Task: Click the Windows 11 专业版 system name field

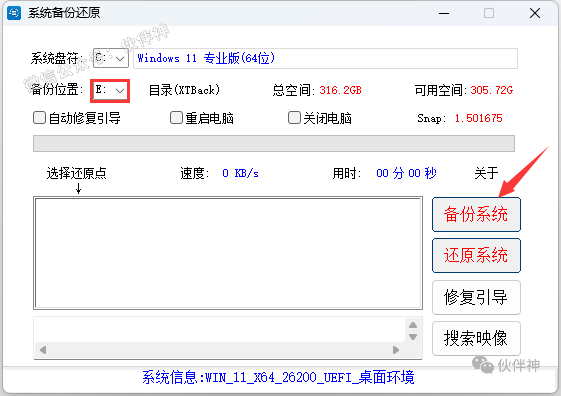Action: point(325,58)
